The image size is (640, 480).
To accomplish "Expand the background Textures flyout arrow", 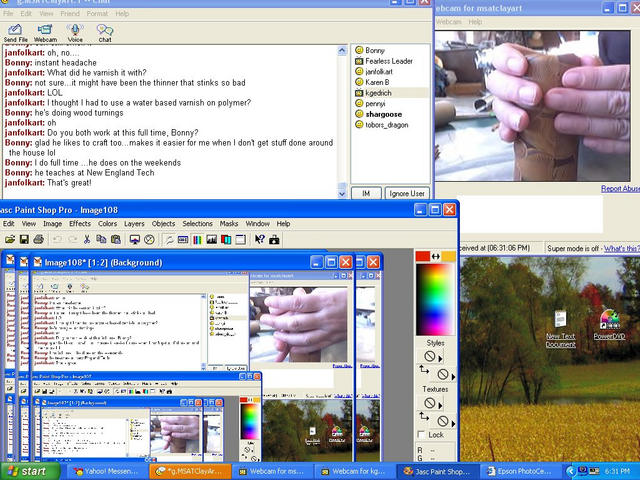I will (x=453, y=423).
